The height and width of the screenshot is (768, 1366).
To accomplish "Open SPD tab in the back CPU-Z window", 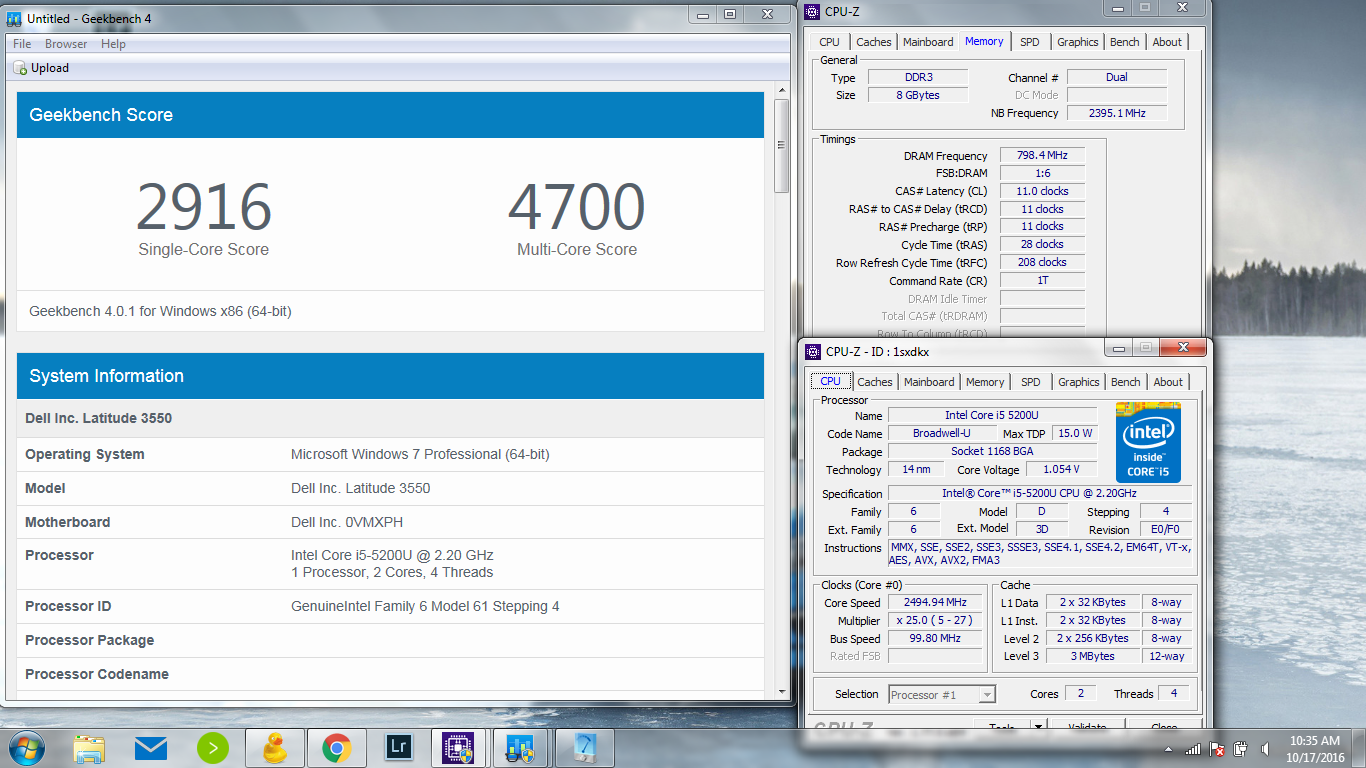I will [x=1030, y=42].
